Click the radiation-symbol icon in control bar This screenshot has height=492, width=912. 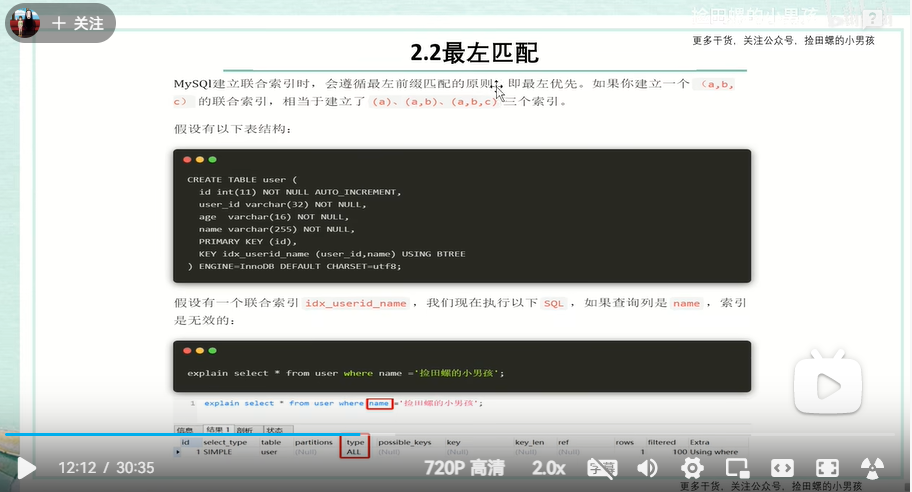(x=872, y=468)
